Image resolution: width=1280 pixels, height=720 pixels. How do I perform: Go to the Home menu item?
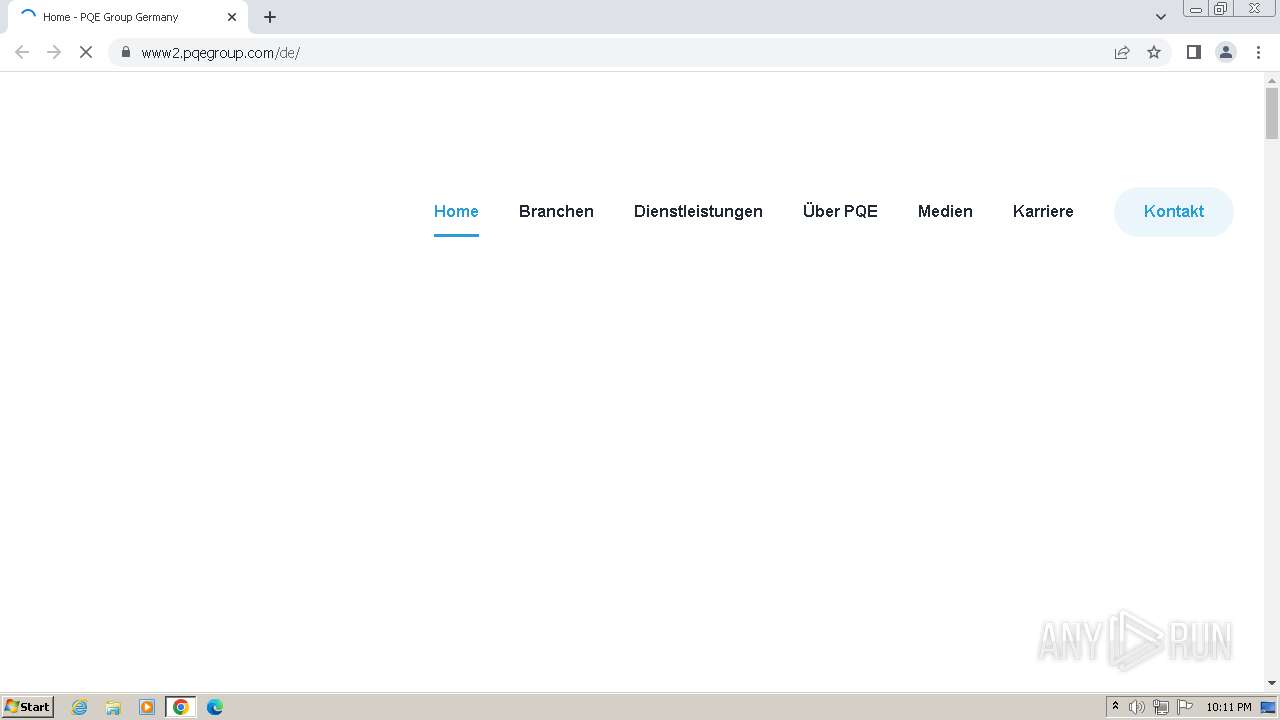(x=456, y=211)
